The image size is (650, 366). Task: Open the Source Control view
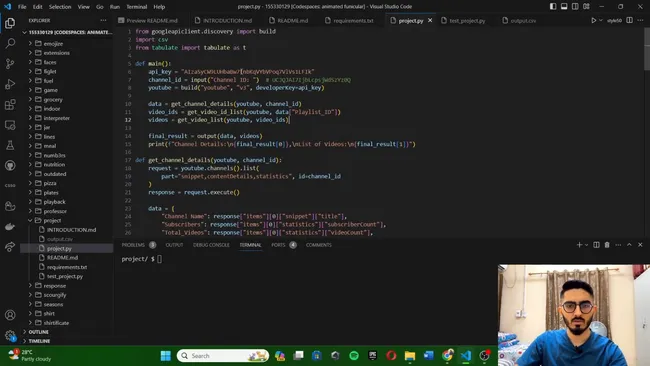tap(10, 63)
